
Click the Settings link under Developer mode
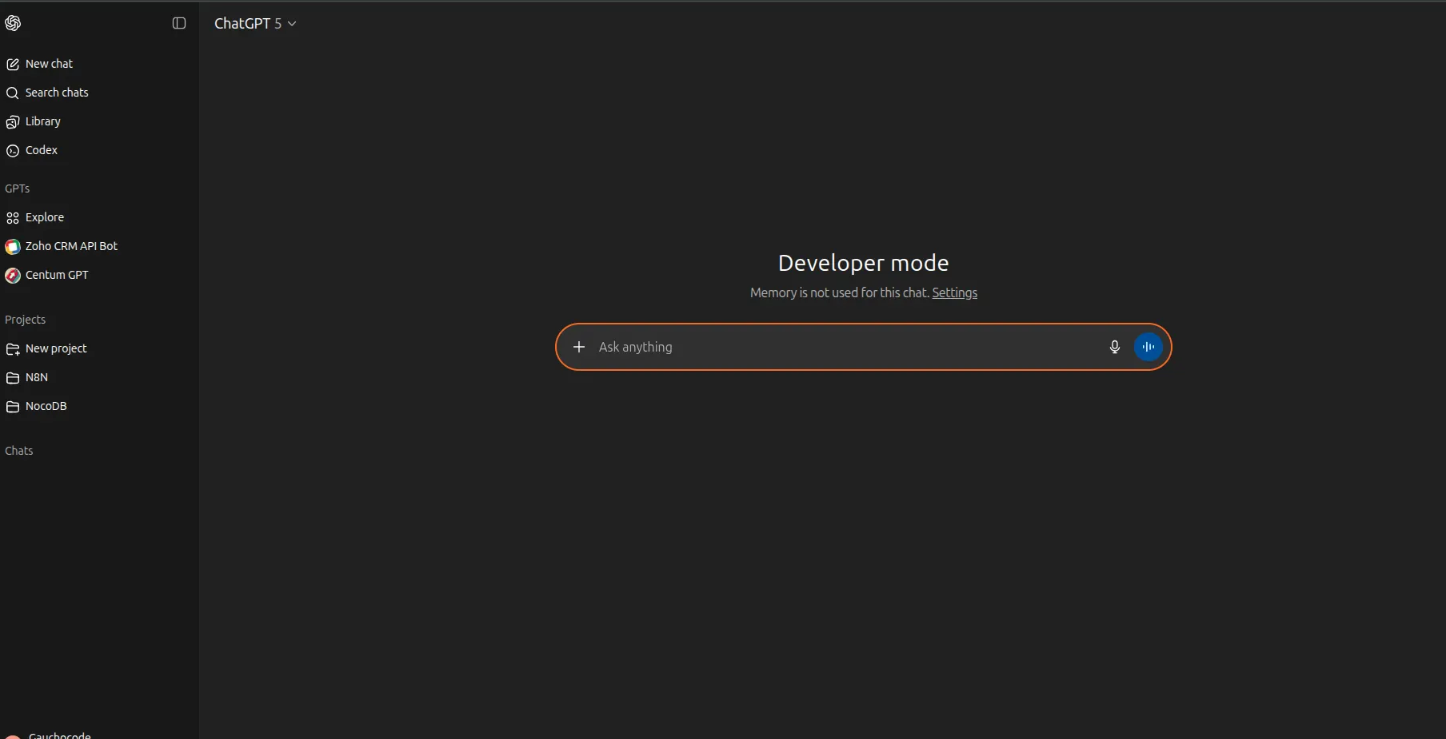(954, 293)
